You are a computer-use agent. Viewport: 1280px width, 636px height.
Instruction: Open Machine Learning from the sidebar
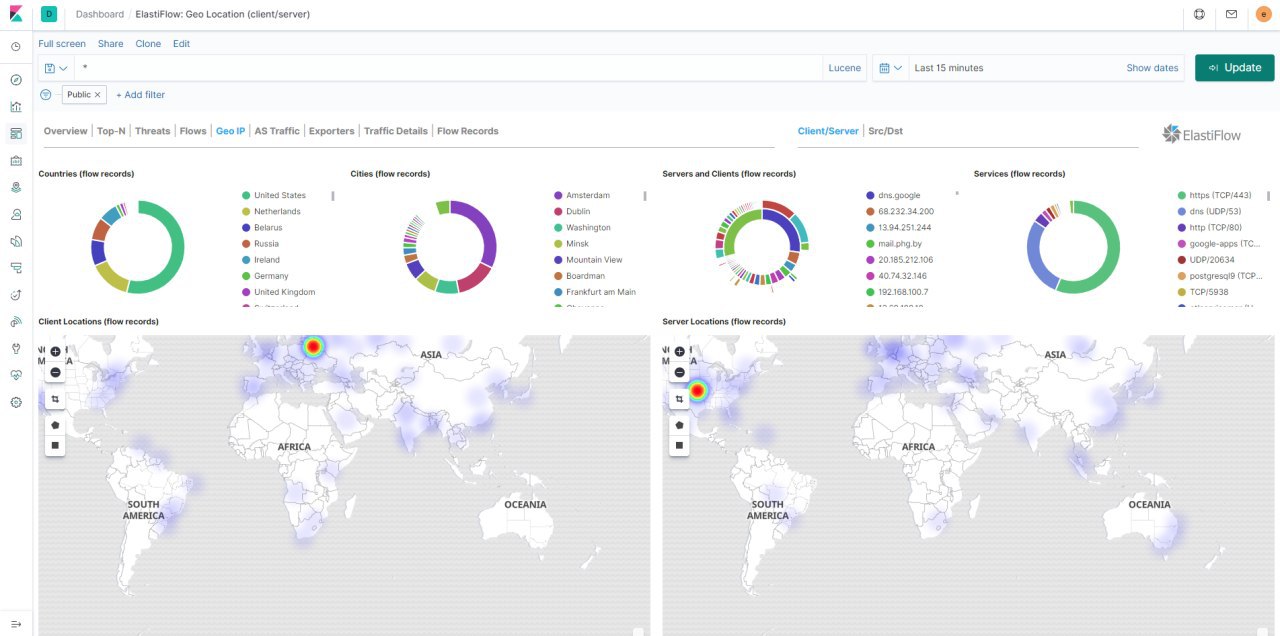tap(16, 214)
